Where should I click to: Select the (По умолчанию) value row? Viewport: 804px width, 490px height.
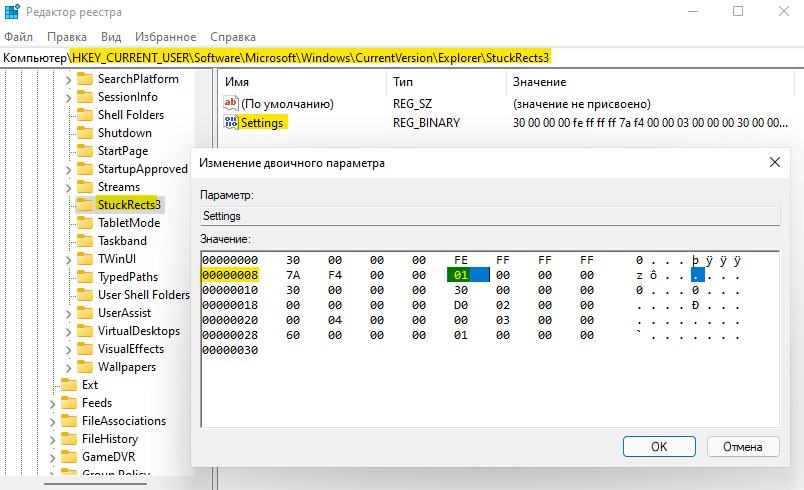pyautogui.click(x=507, y=104)
